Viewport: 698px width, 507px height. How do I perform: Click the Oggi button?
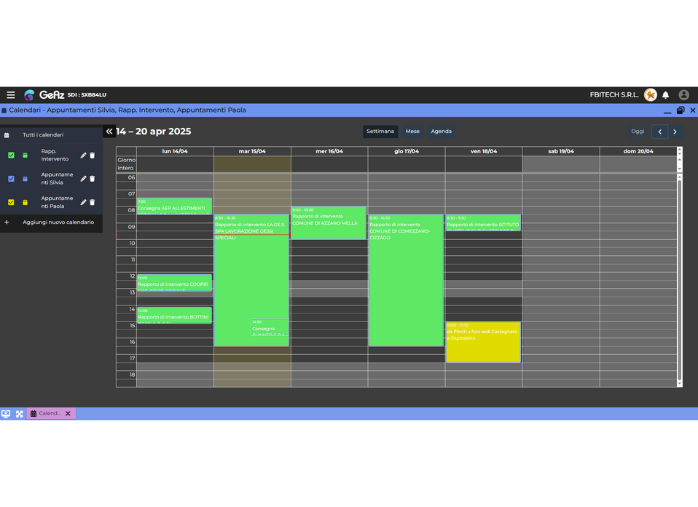[637, 131]
